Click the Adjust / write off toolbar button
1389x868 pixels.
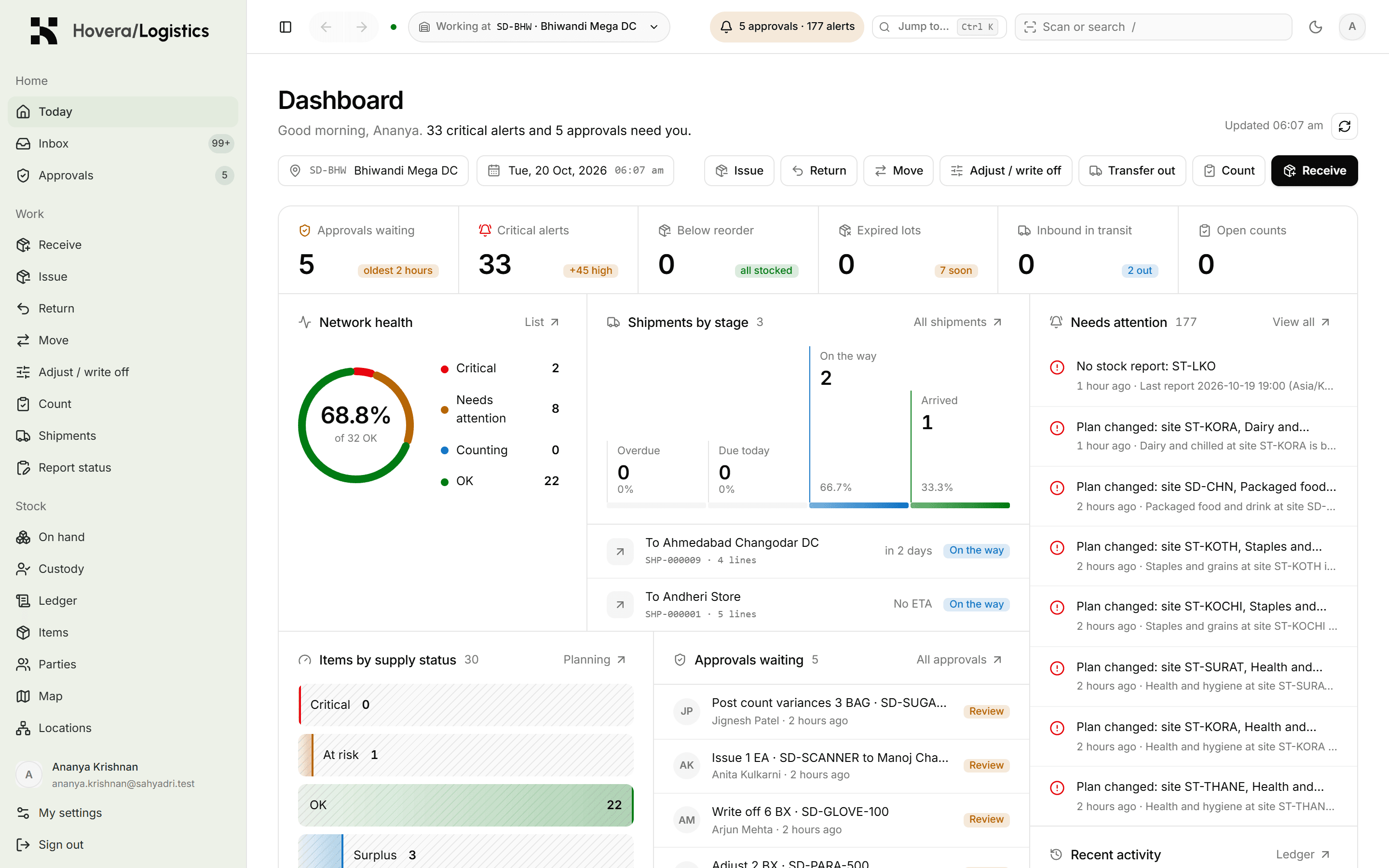coord(1006,171)
